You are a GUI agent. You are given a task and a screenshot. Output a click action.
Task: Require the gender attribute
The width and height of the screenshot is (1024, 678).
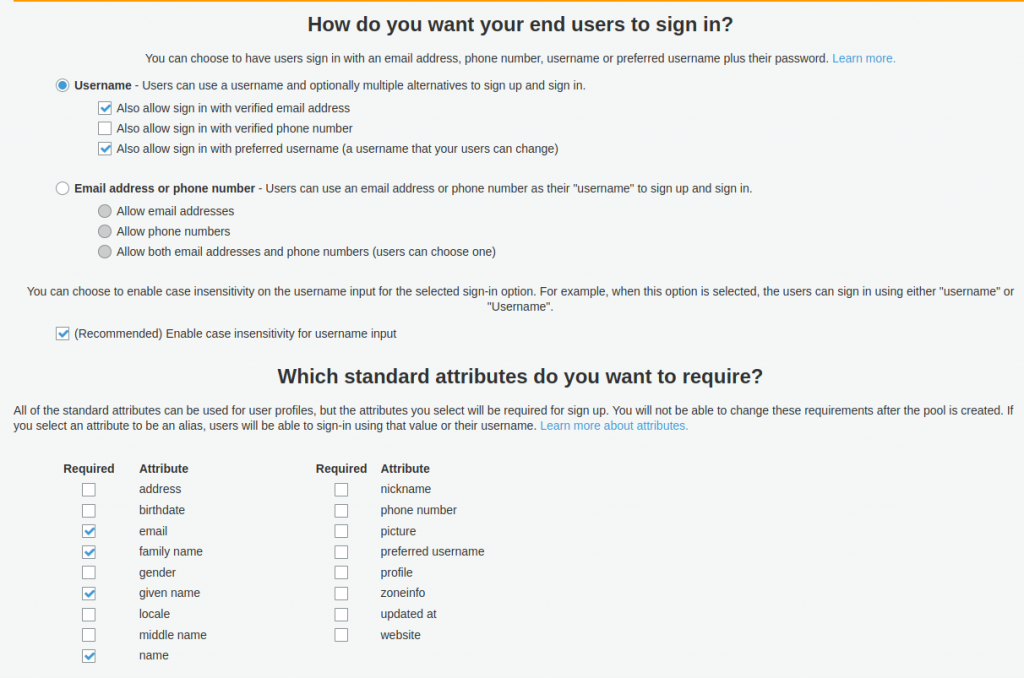(88, 572)
